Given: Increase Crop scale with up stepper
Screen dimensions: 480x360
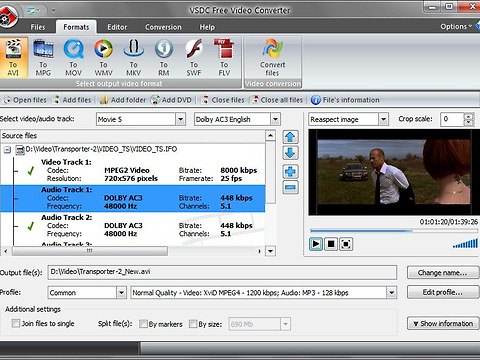Looking at the screenshot, I should pyautogui.click(x=469, y=116).
